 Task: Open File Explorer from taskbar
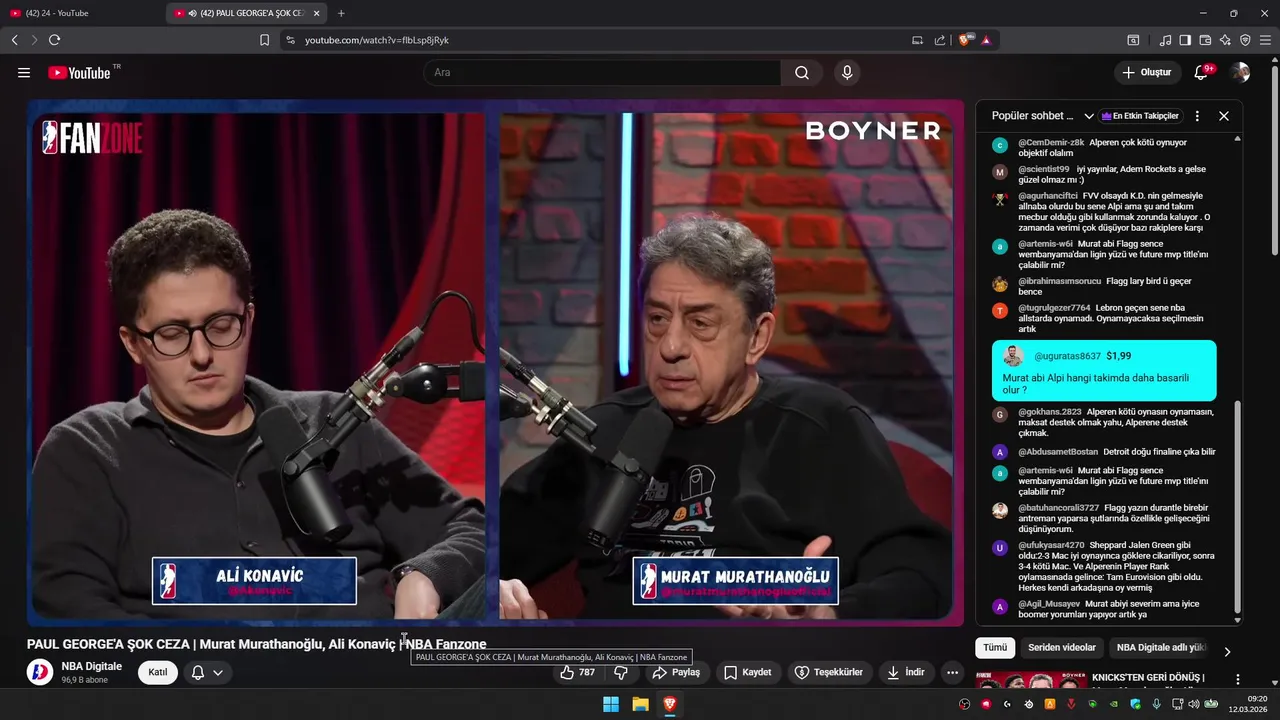pos(640,704)
